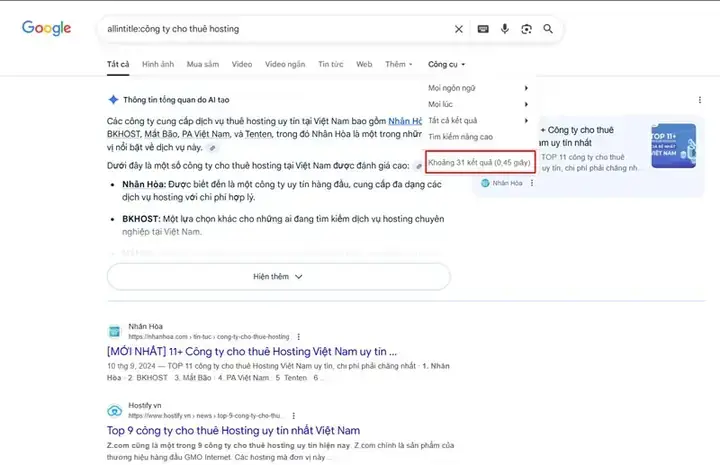The image size is (720, 465).
Task: Click the magnifier search button
Action: click(548, 29)
